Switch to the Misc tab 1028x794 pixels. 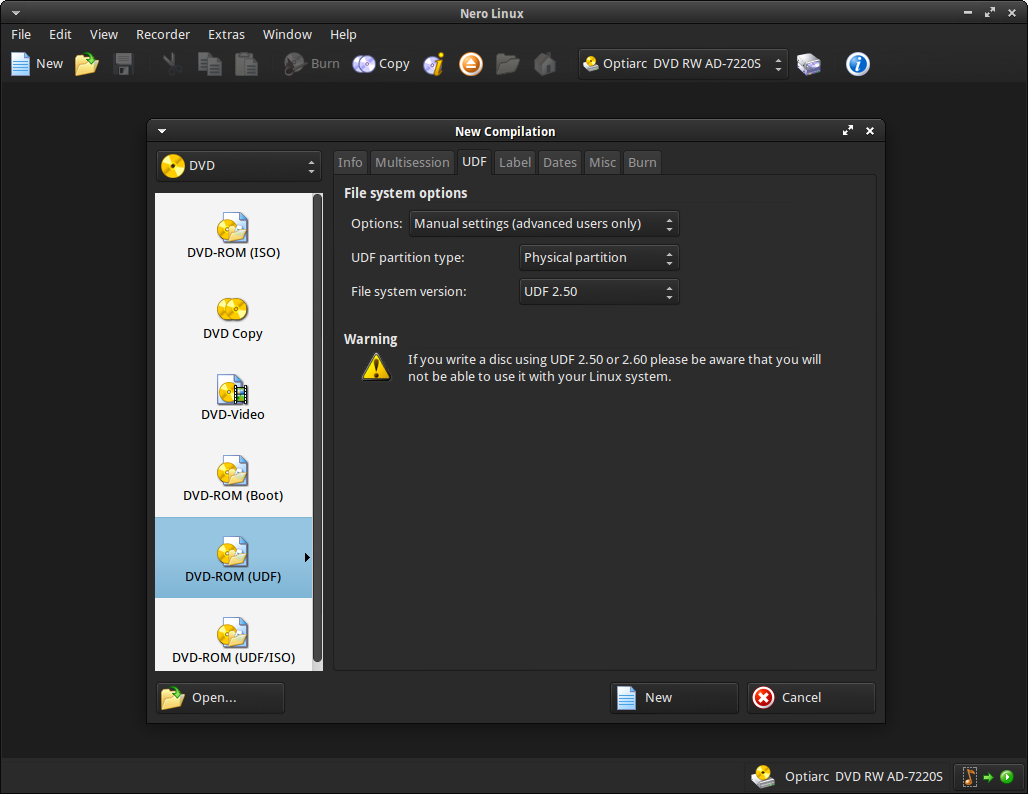coord(603,163)
